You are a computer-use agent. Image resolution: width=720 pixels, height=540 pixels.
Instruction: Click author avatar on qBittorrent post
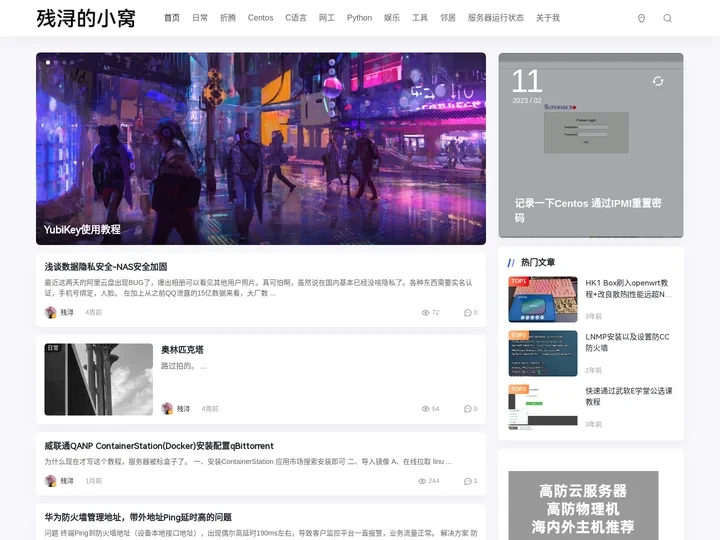click(x=51, y=481)
